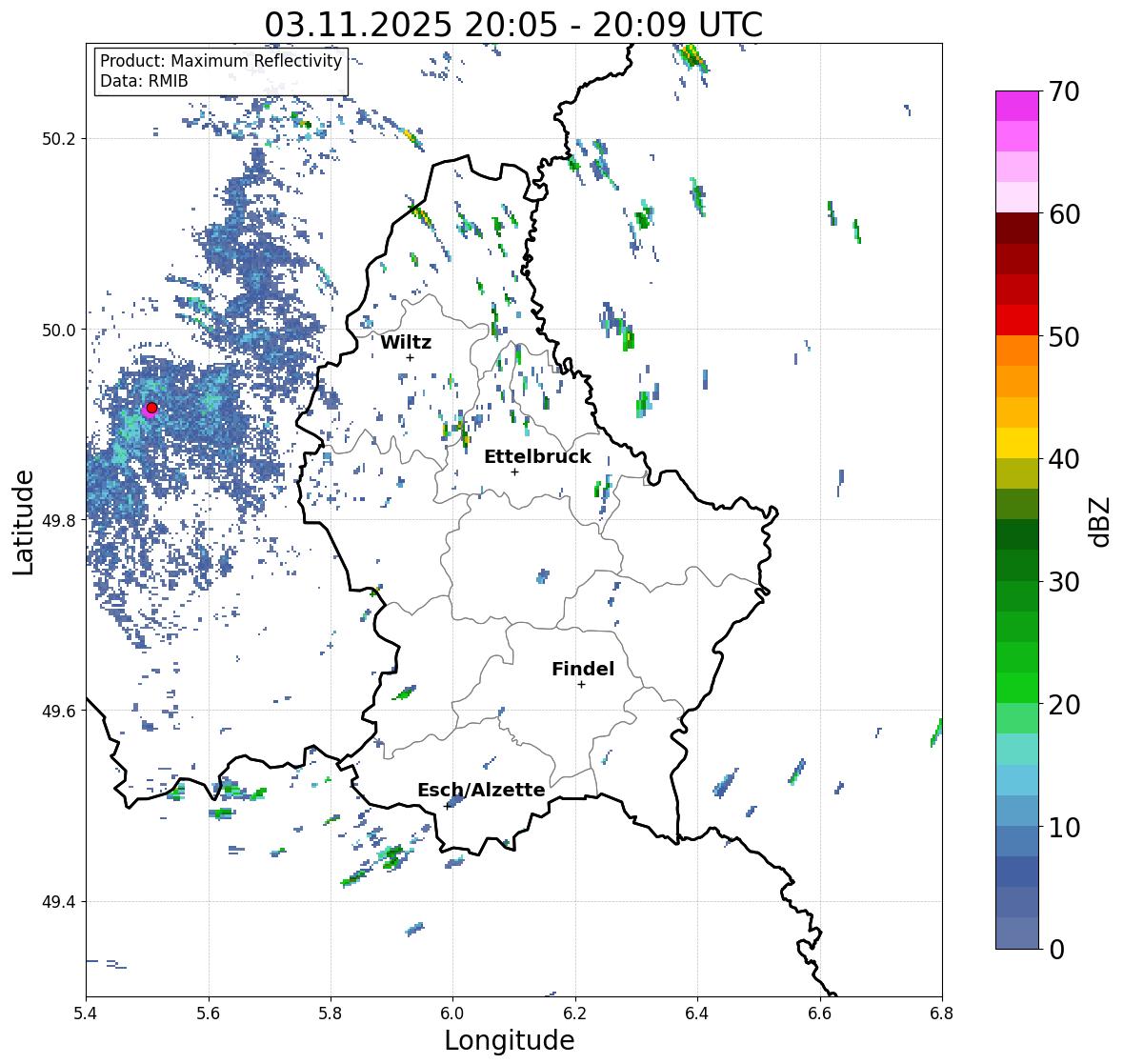
Task: Click the 6.4 longitude tick label
Action: 697,1013
